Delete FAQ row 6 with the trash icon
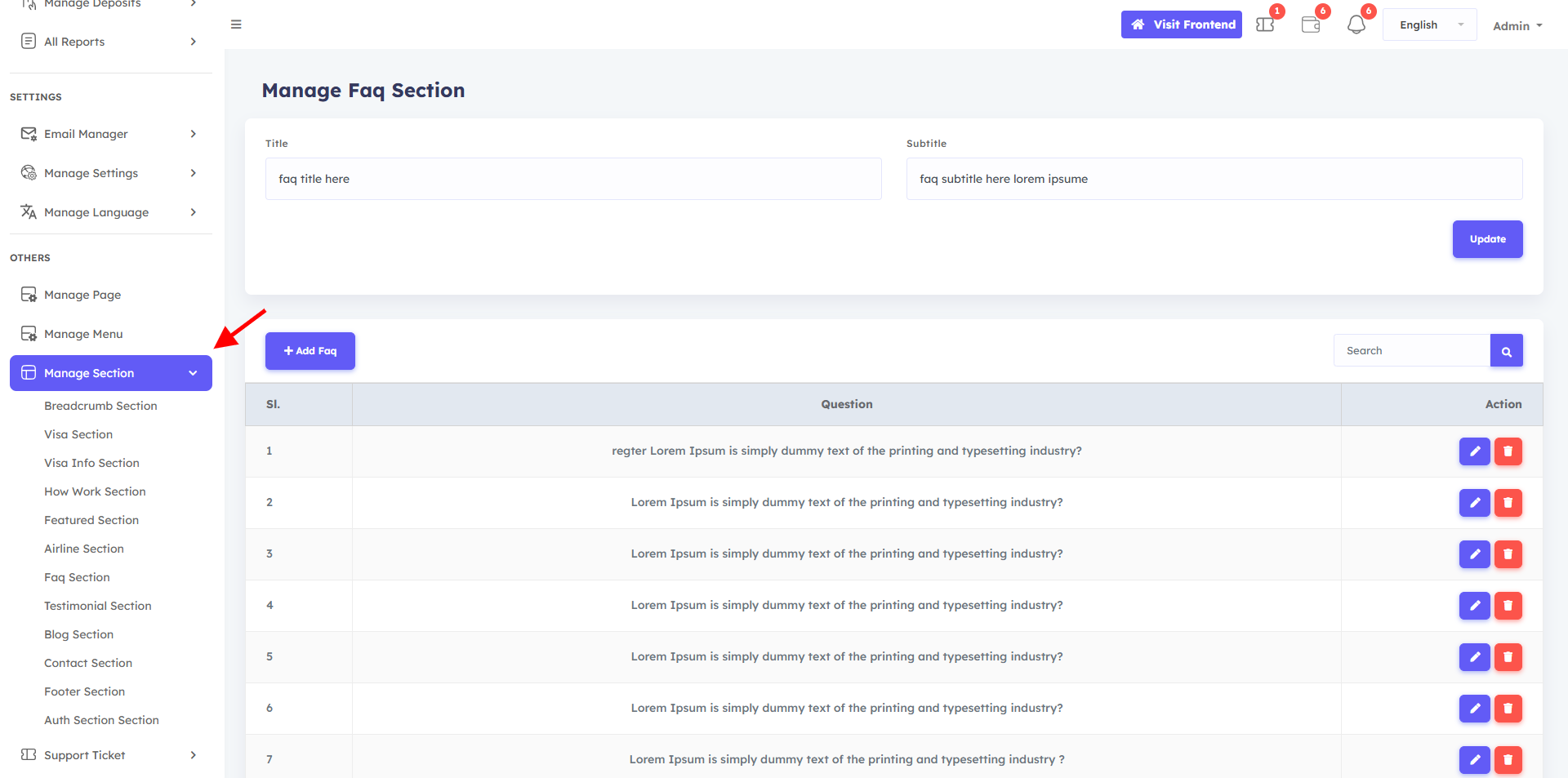1568x778 pixels. pos(1508,709)
